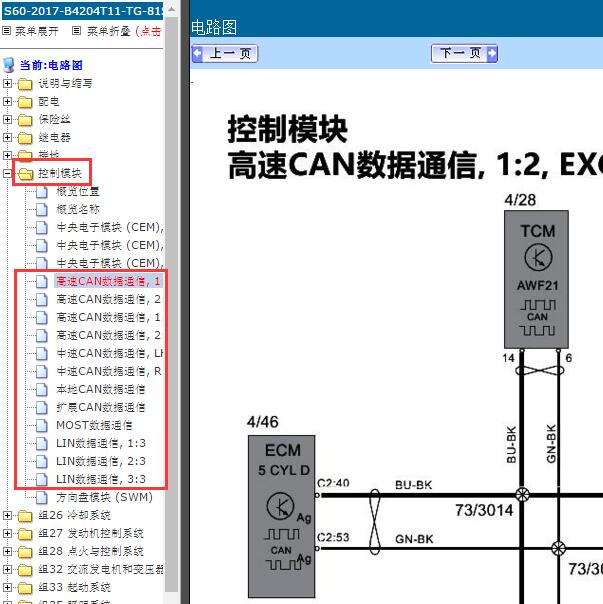Expand the 组33 起动系统 node
Screen dimensions: 603x604
[7, 587]
